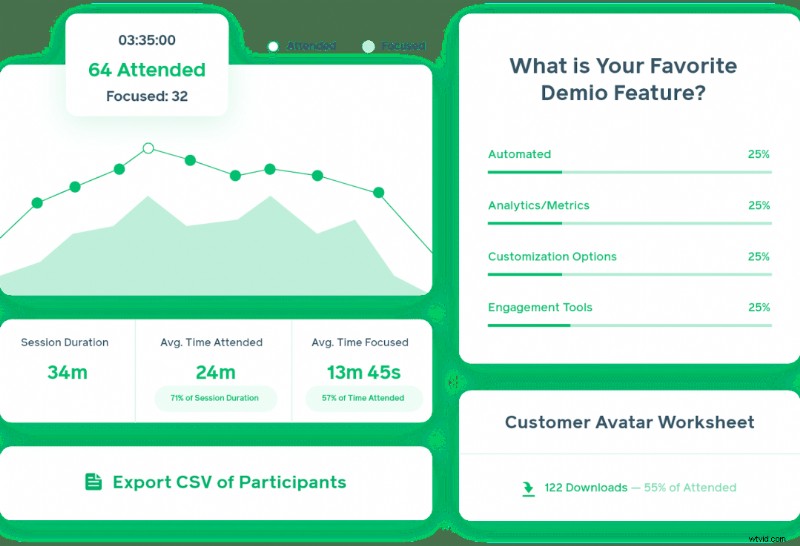Image resolution: width=800 pixels, height=546 pixels.
Task: Select the Engagement Tools label
Action: (x=540, y=307)
